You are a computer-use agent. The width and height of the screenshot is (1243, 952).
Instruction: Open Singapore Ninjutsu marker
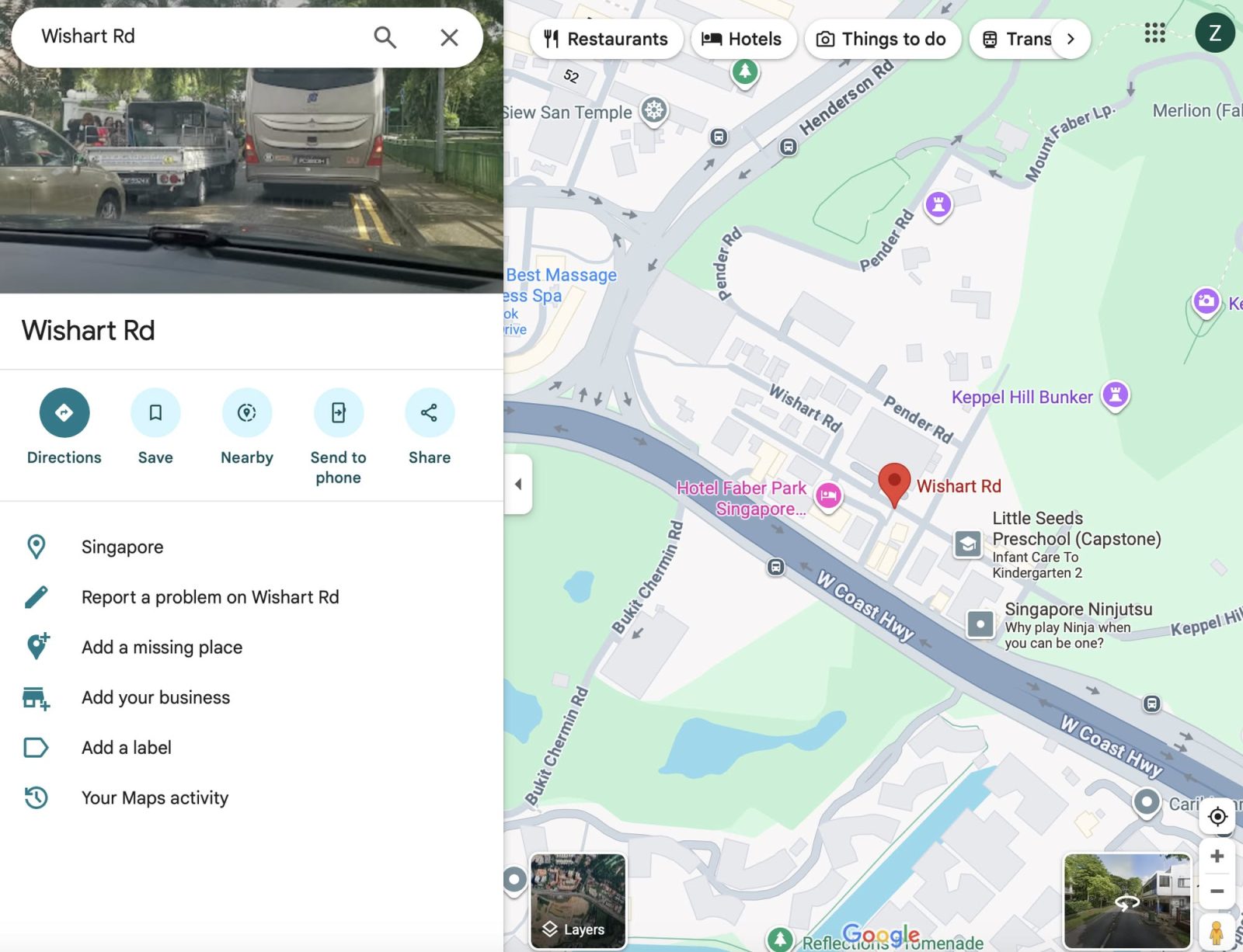click(980, 624)
